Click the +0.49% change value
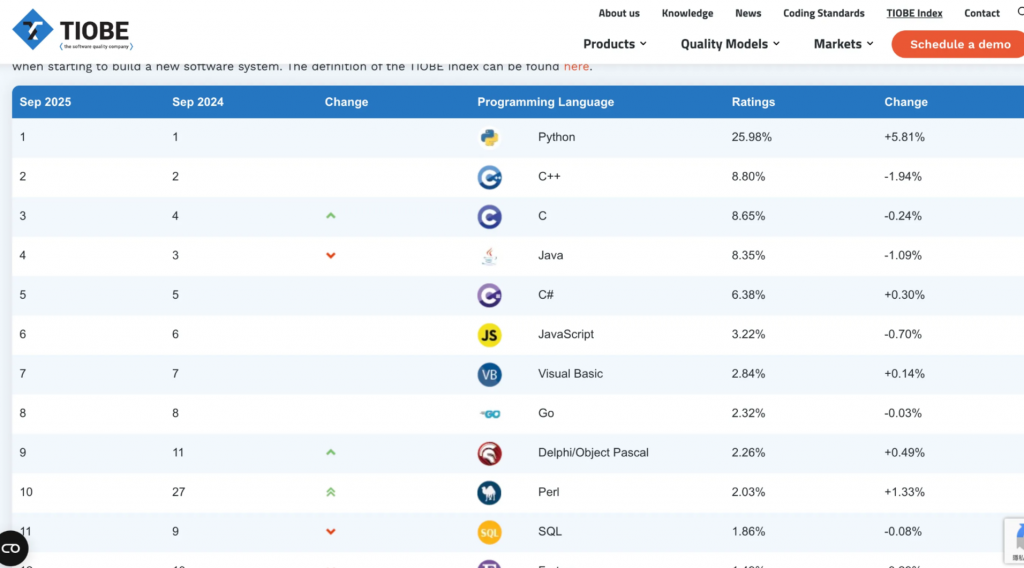 [x=904, y=452]
